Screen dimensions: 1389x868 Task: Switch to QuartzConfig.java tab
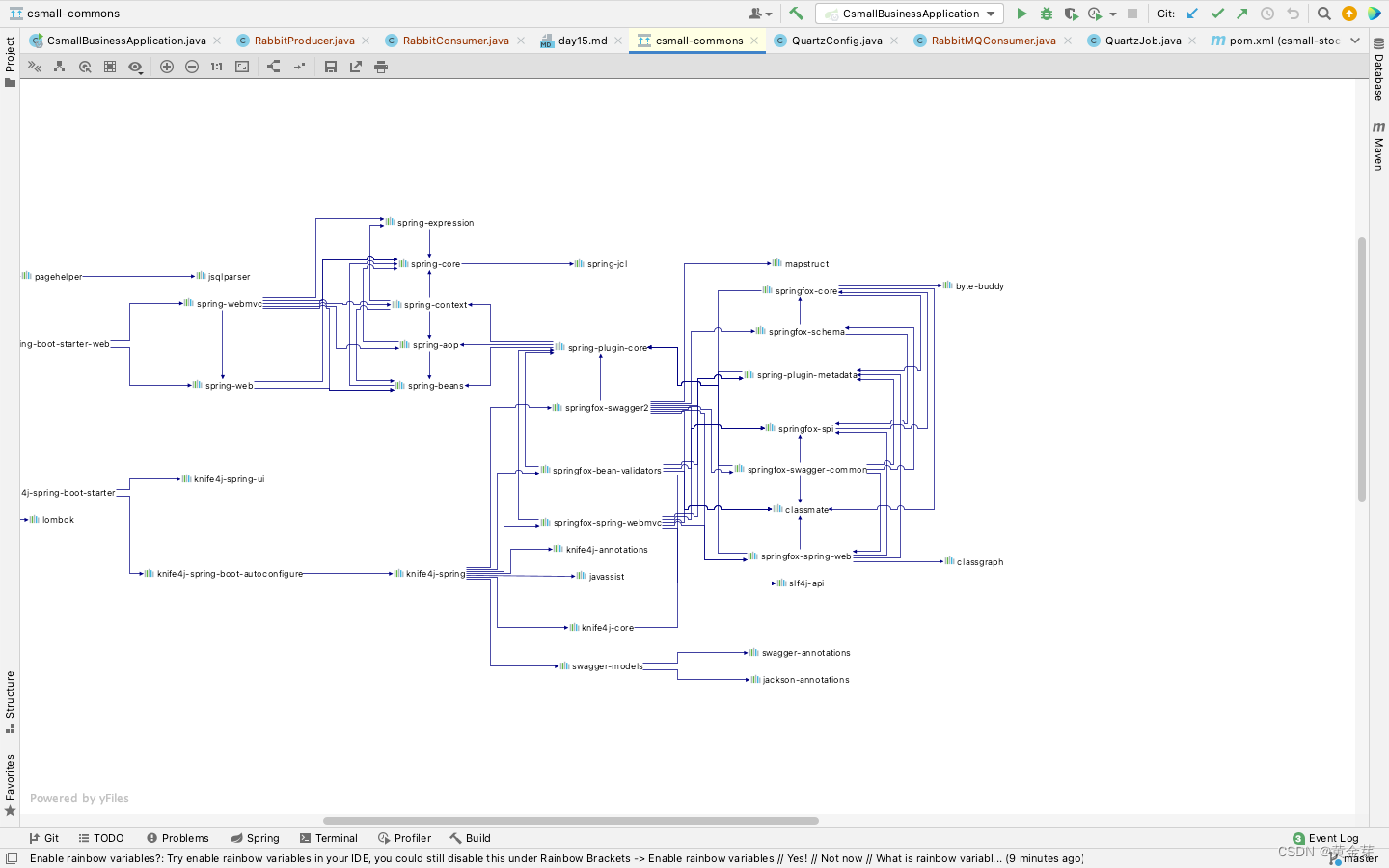coord(836,41)
